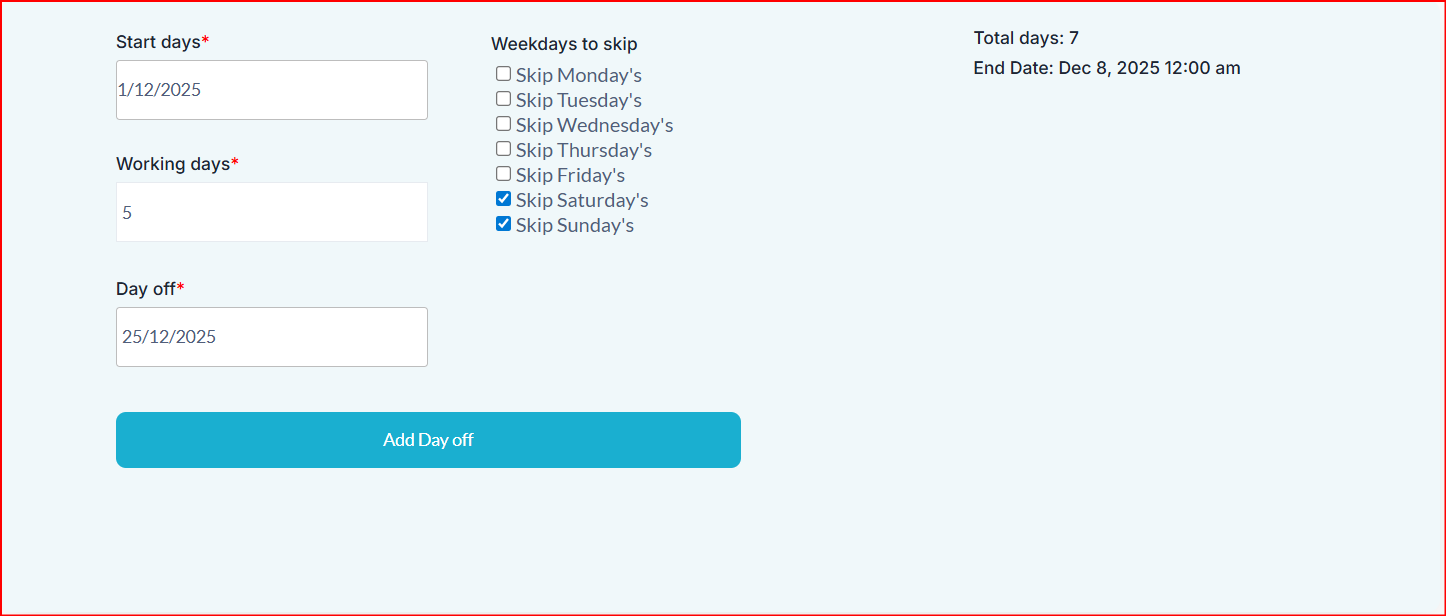
Task: Check the Skip Wednesday's box
Action: (504, 124)
